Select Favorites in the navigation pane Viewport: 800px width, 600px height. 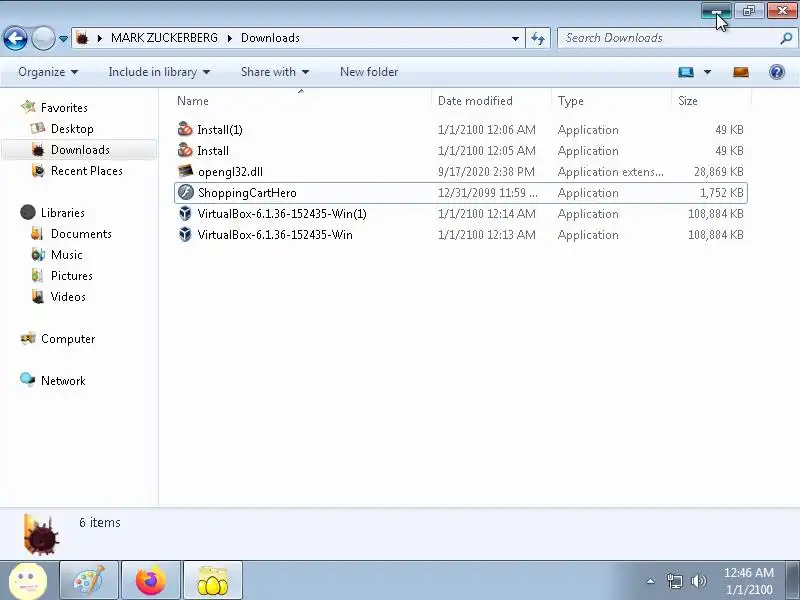(64, 108)
